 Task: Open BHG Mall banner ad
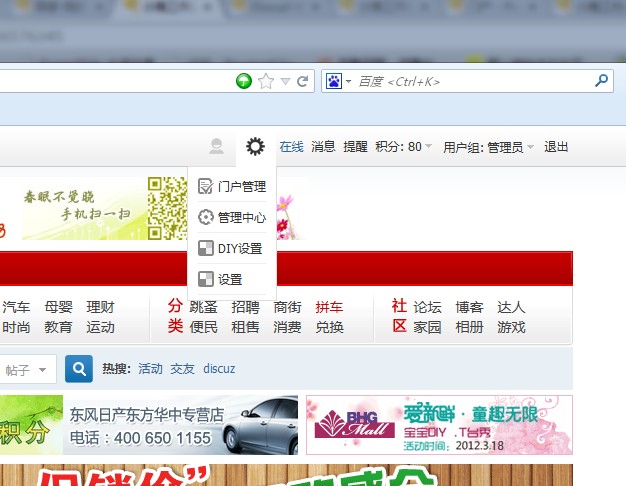(440, 425)
